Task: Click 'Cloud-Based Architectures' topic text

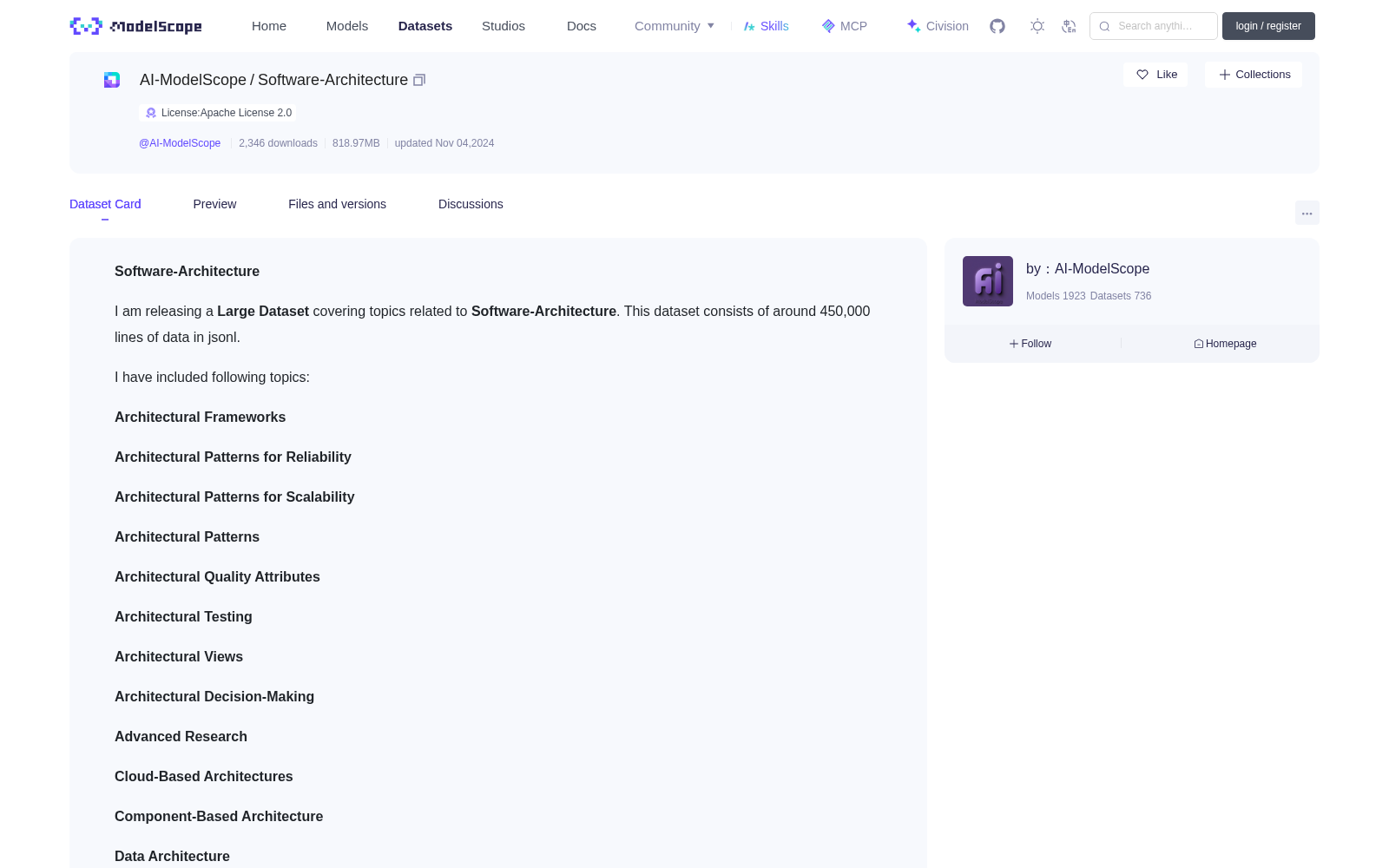Action: (204, 777)
